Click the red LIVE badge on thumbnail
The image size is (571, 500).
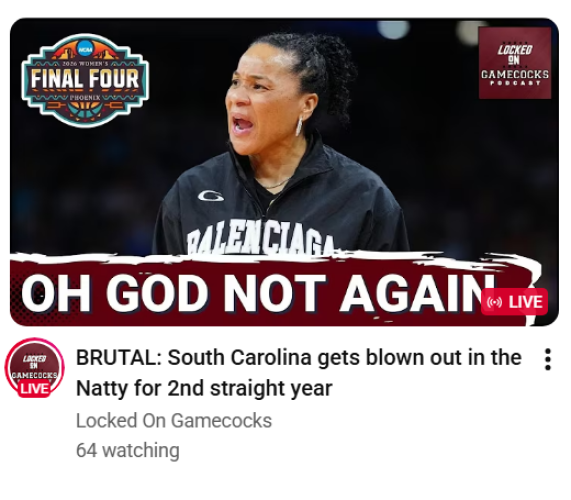pyautogui.click(x=514, y=302)
